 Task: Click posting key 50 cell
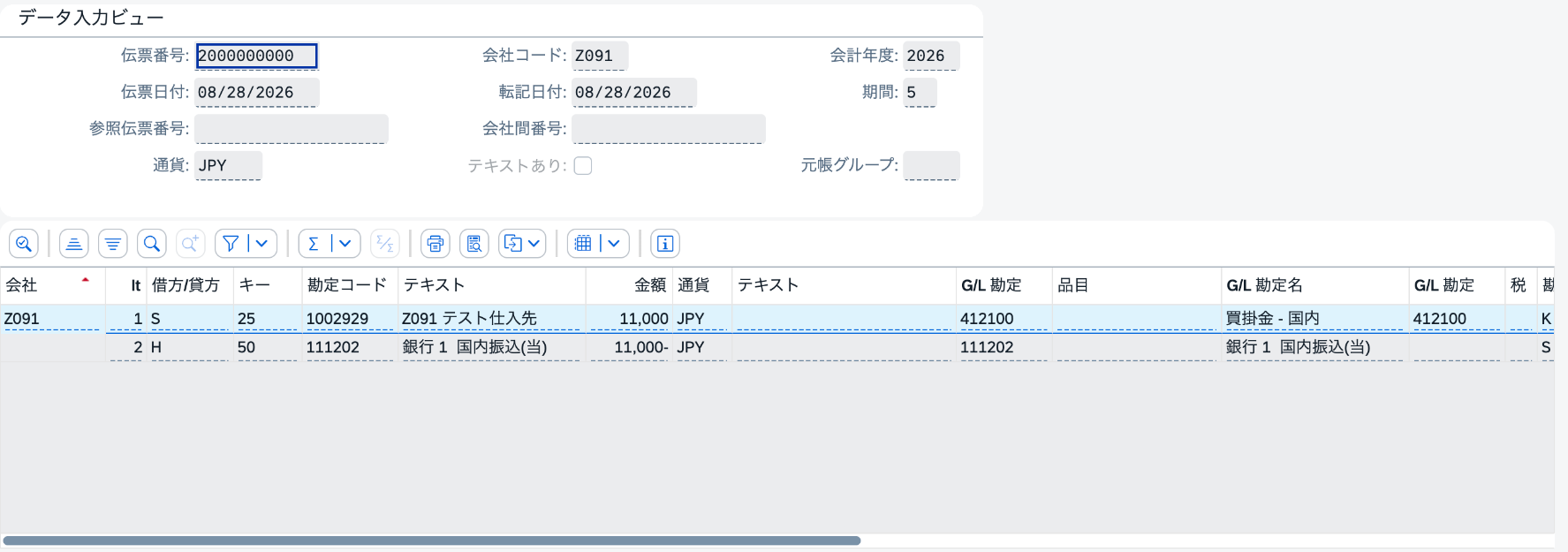(268, 348)
